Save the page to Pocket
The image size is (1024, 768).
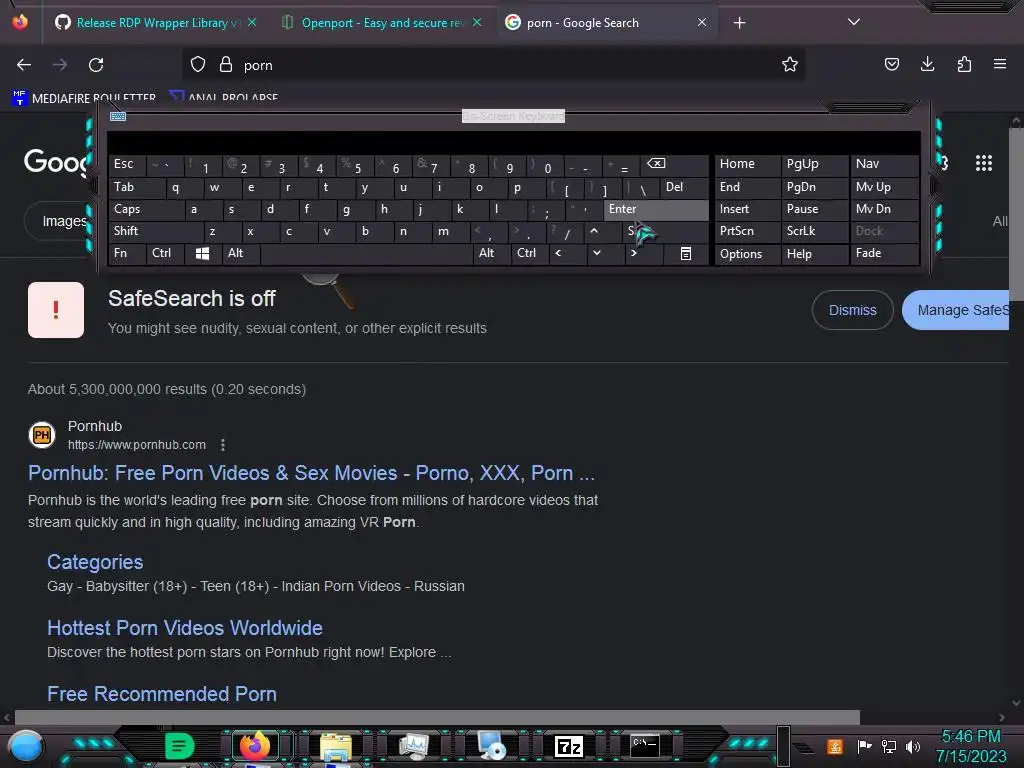coord(891,64)
